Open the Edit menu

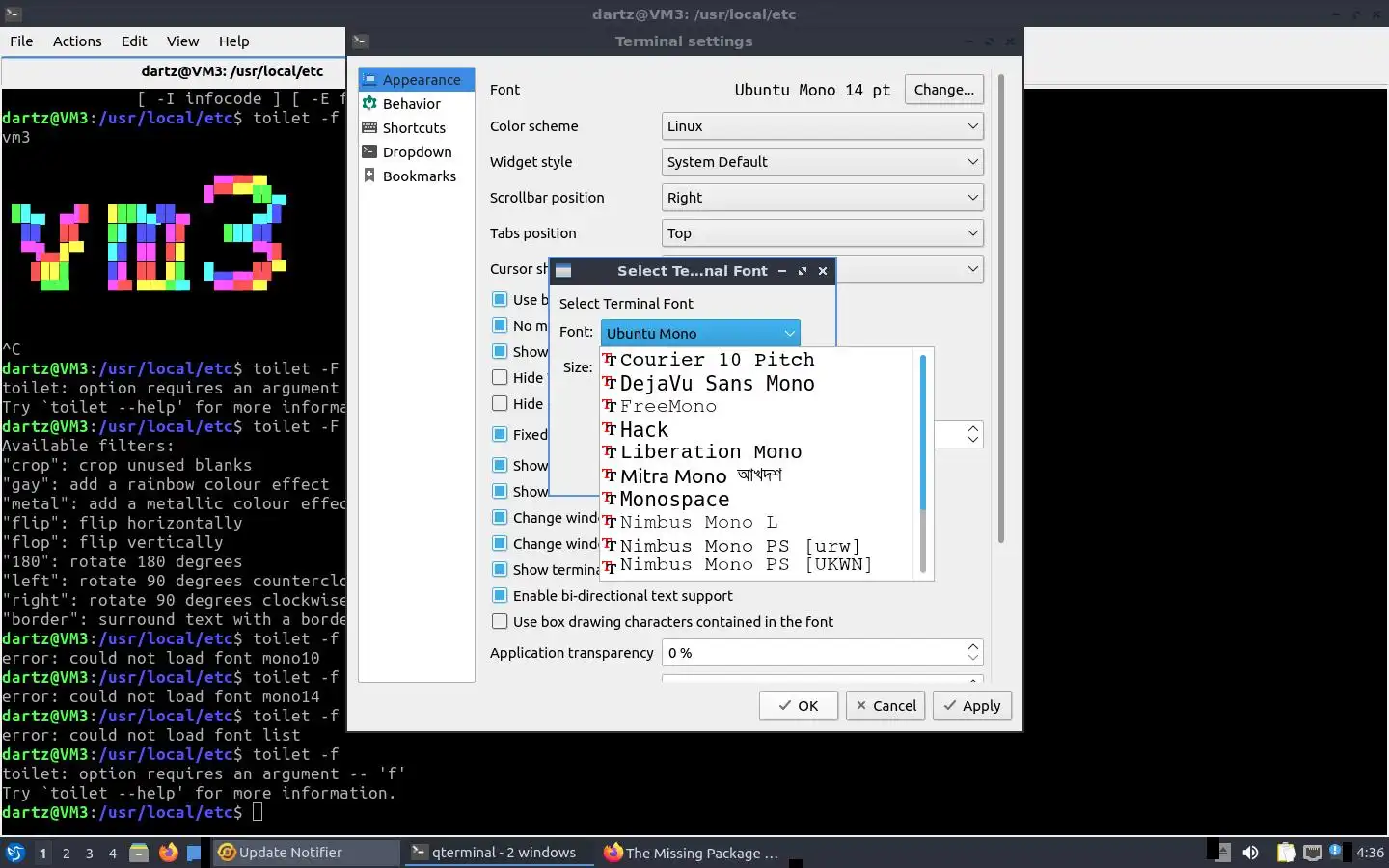click(x=134, y=41)
